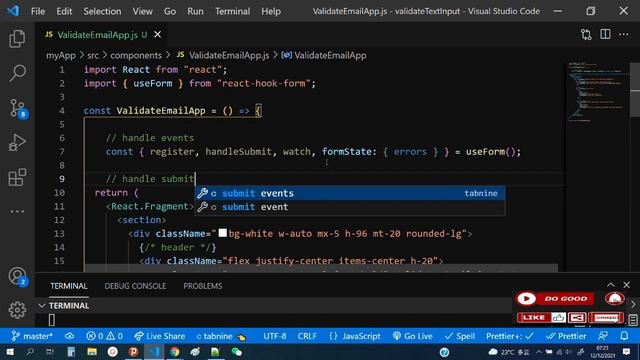Click myApp in the breadcrumb
Image resolution: width=640 pixels, height=360 pixels.
click(60, 55)
